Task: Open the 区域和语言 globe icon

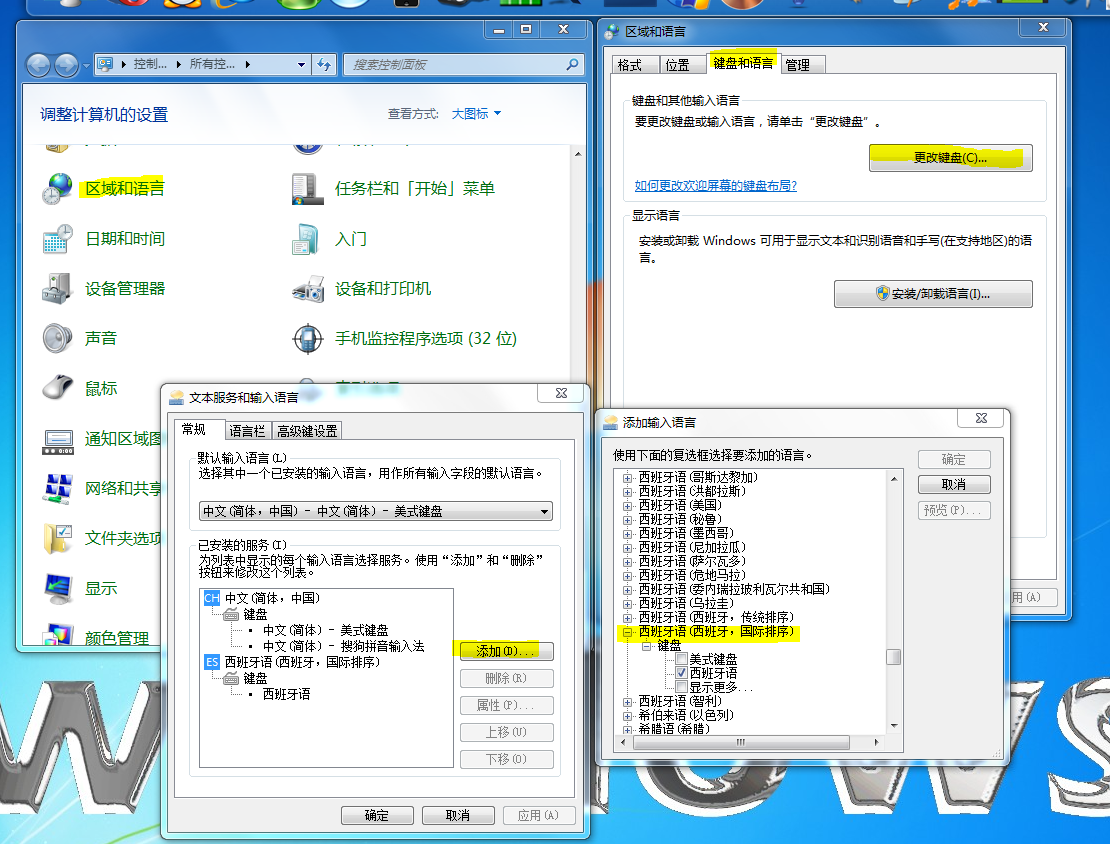Action: coord(57,189)
